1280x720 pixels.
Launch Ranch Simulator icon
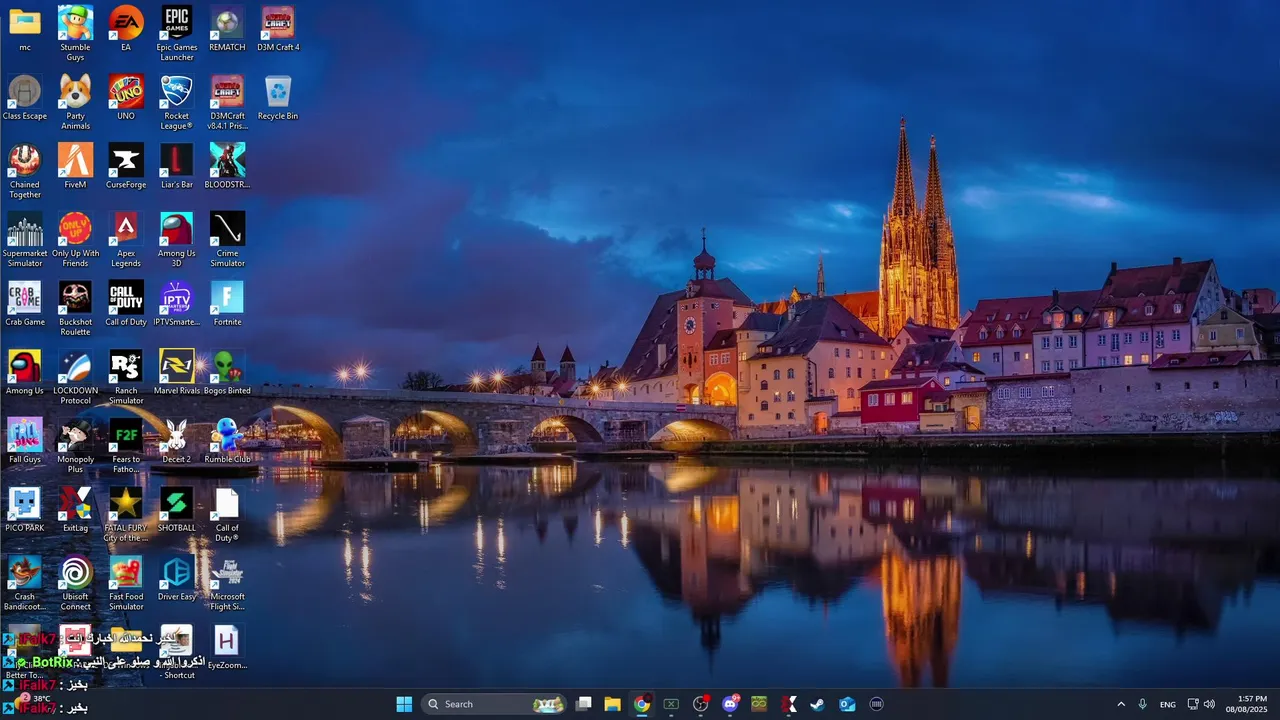click(126, 378)
